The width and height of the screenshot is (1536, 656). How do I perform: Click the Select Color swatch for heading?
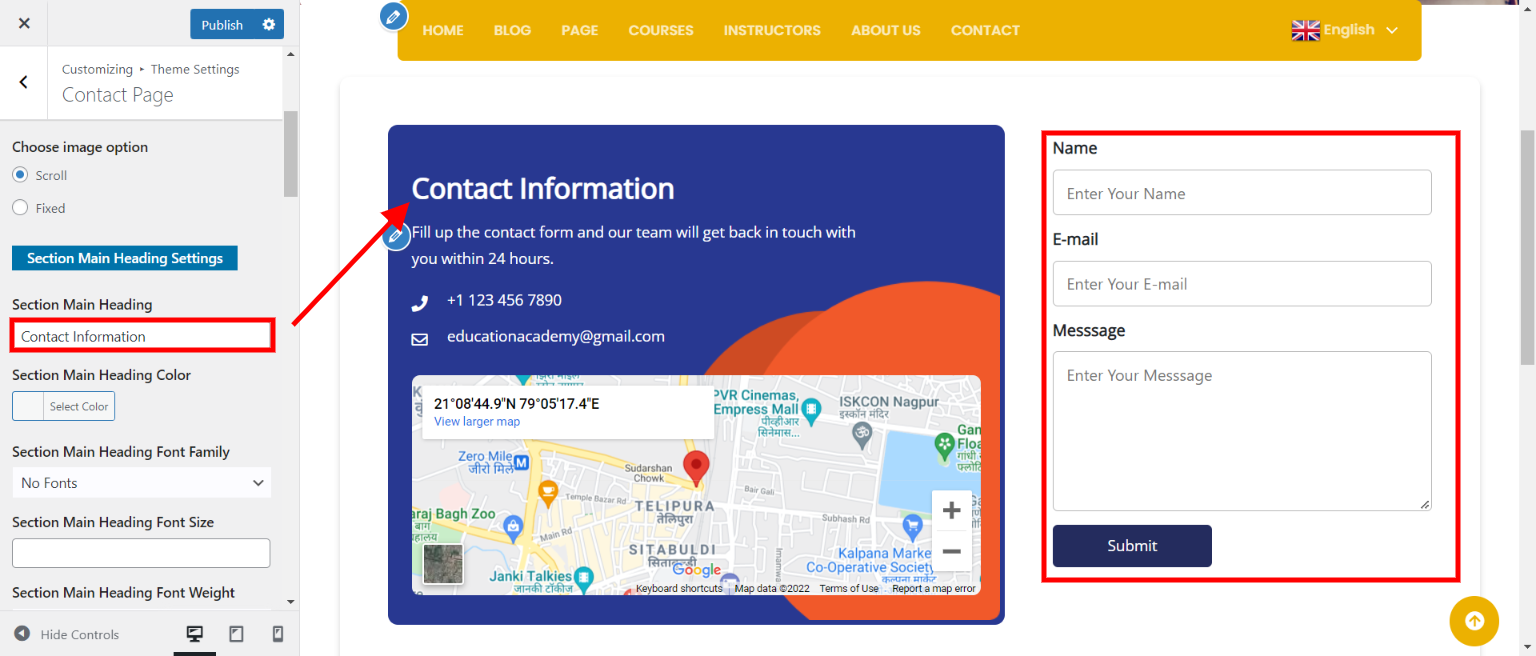[x=64, y=406]
